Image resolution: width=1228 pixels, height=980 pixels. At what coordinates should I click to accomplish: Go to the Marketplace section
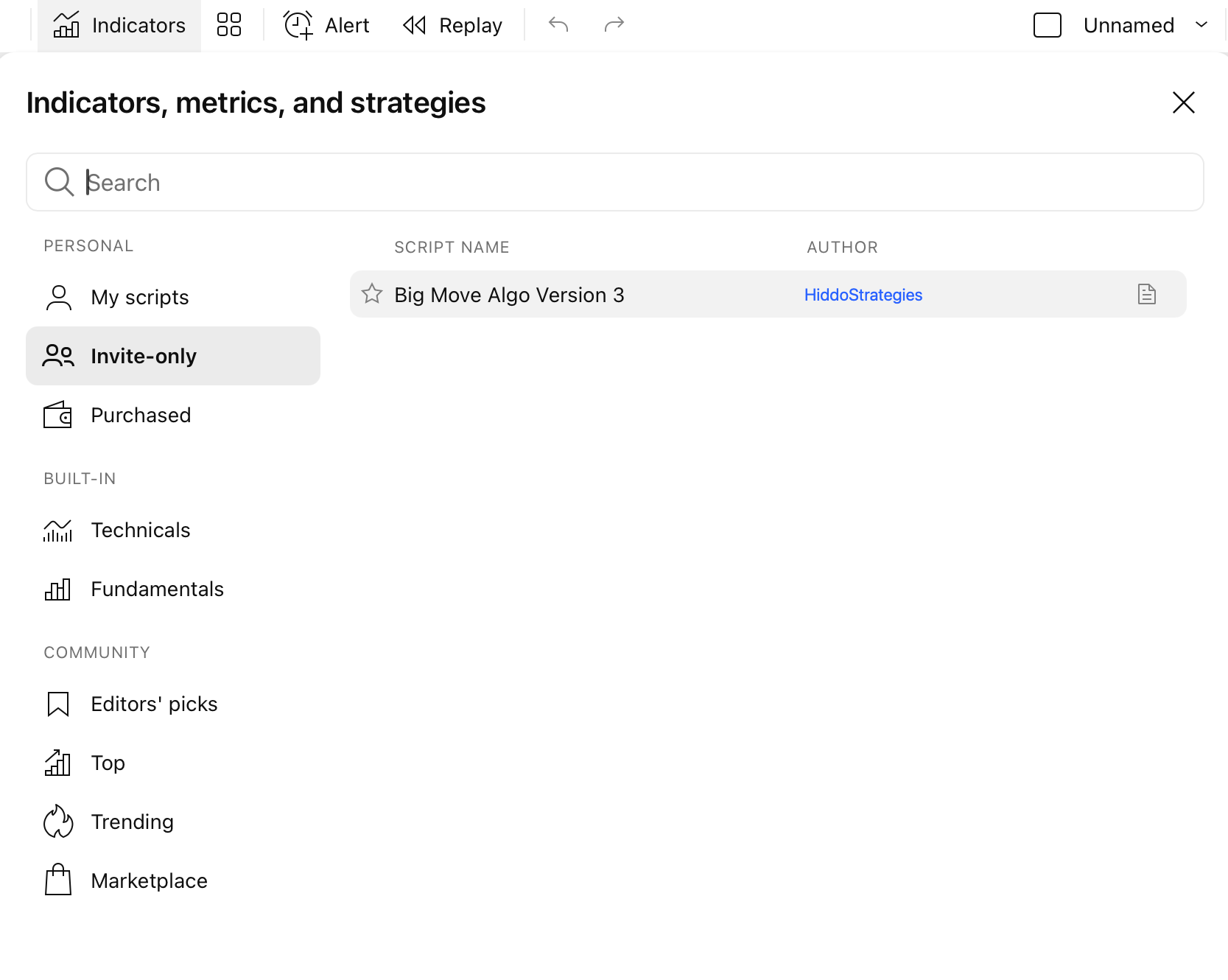[x=173, y=881]
